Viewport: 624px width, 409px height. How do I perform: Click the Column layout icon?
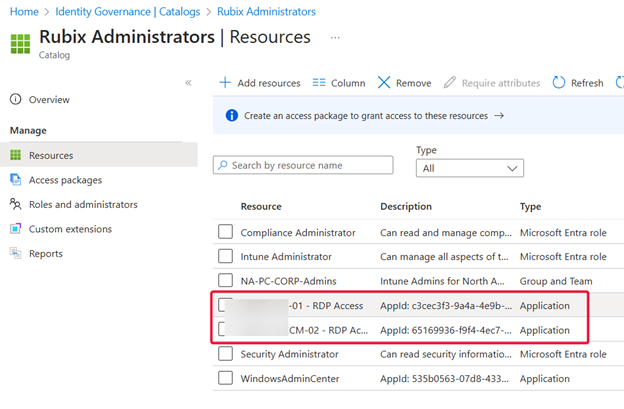pos(319,83)
